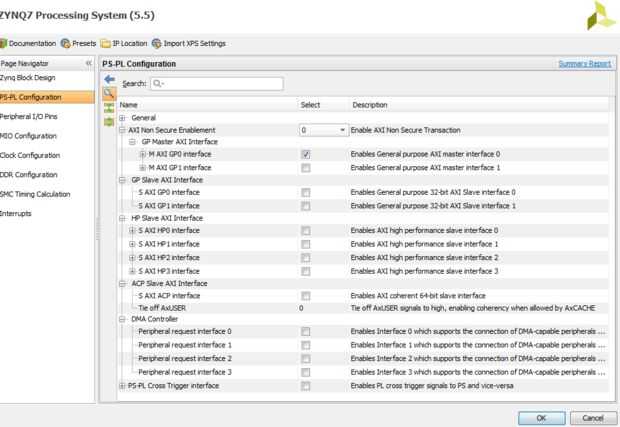
Task: Enable S AXI HP3 interface checkbox
Action: pos(305,271)
